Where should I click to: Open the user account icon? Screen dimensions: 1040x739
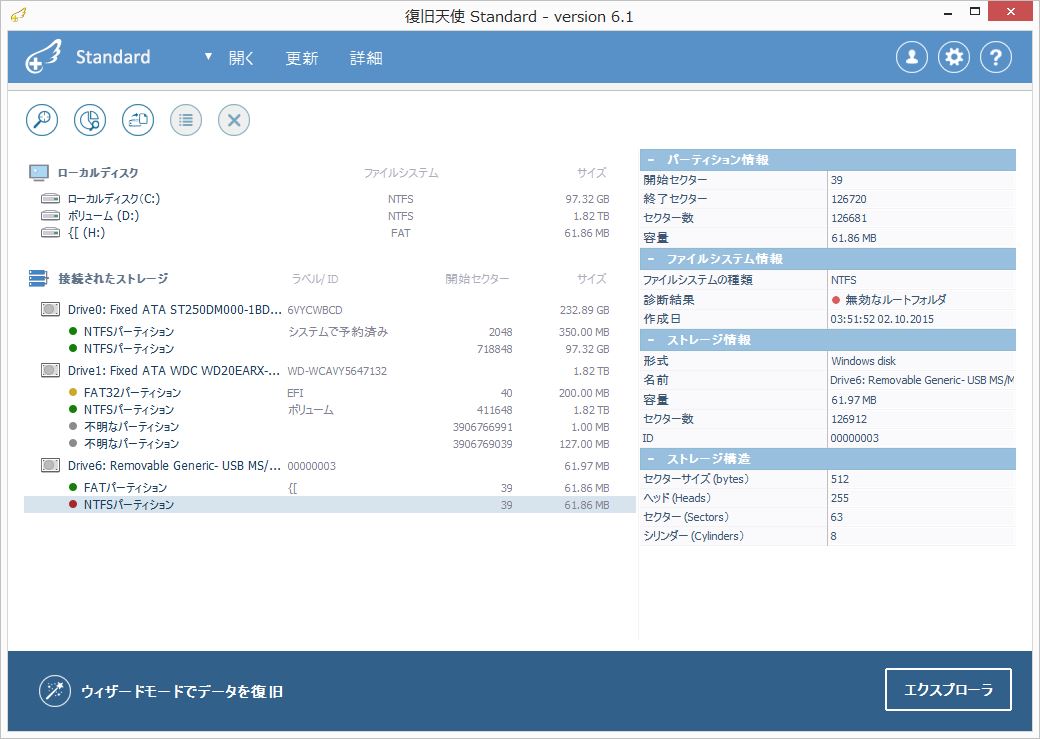coord(912,57)
